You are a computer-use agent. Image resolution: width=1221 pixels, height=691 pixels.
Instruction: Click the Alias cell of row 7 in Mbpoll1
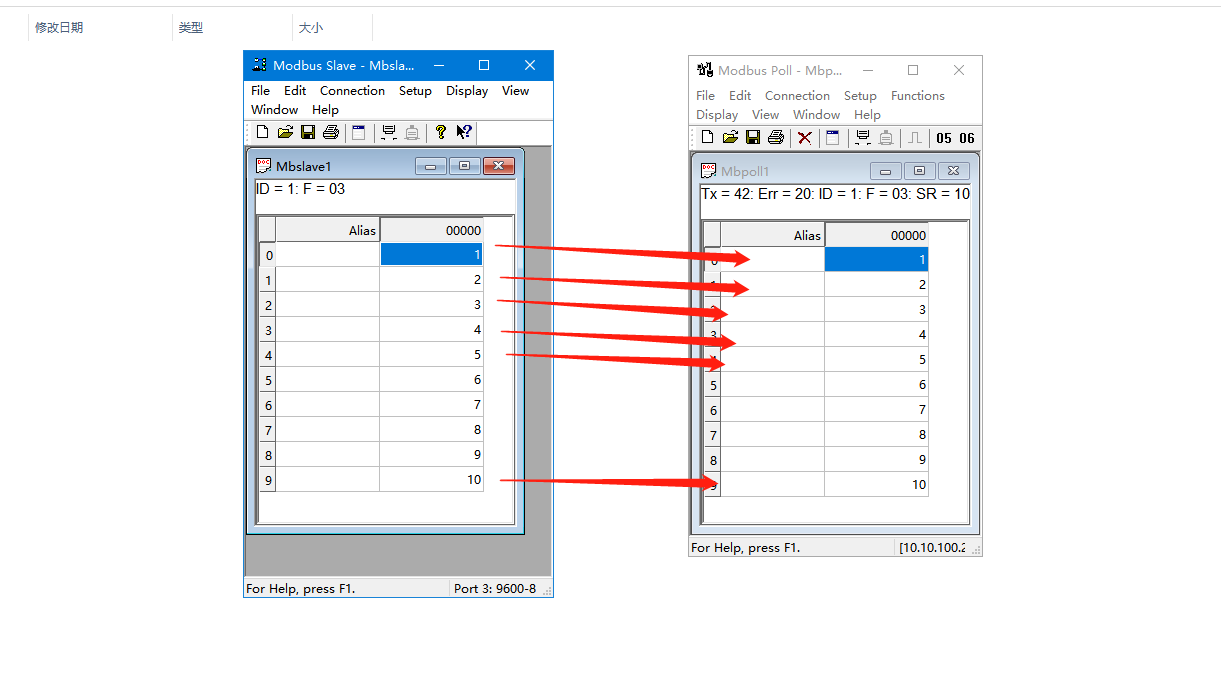(x=772, y=435)
